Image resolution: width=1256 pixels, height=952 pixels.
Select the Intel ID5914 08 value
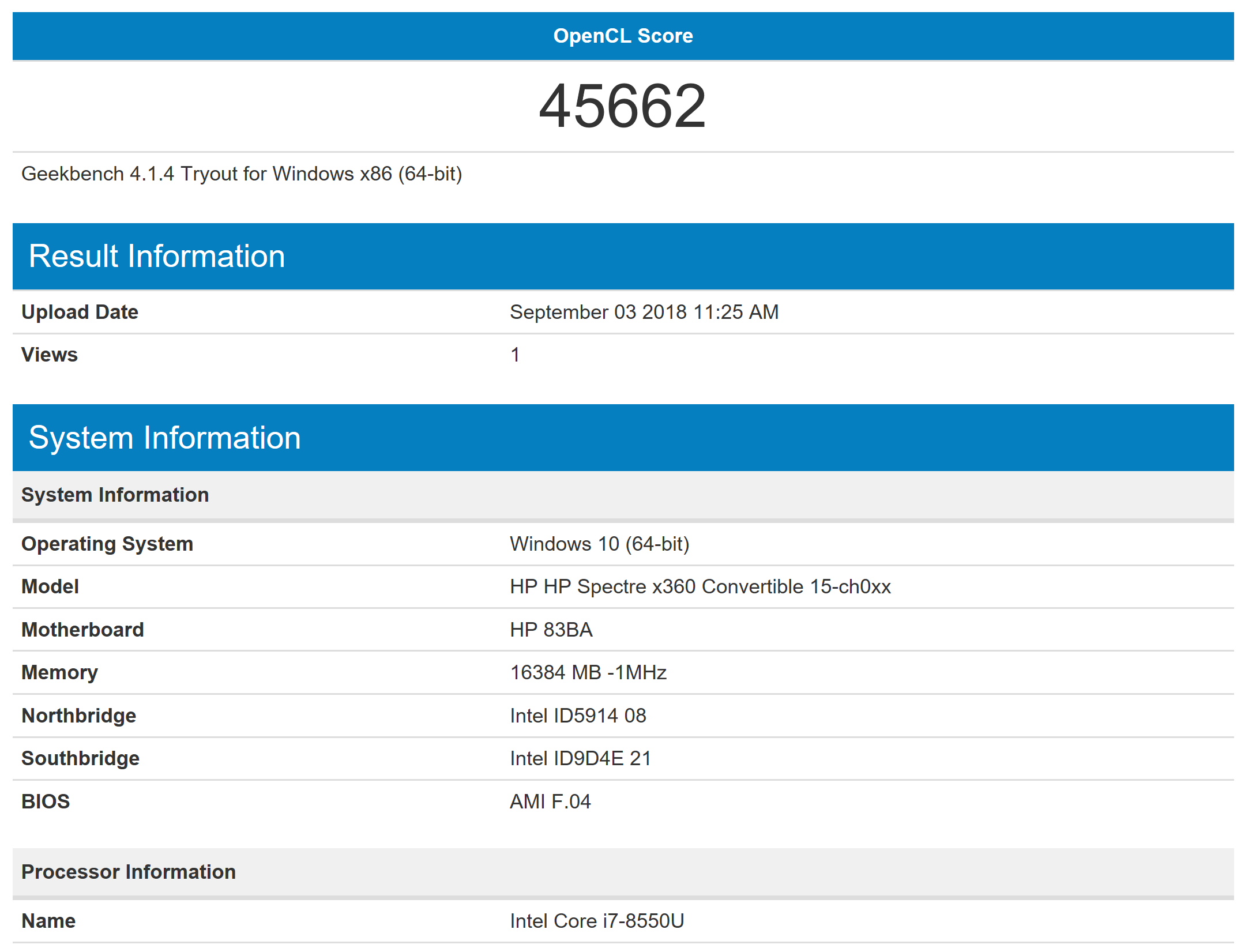[578, 716]
